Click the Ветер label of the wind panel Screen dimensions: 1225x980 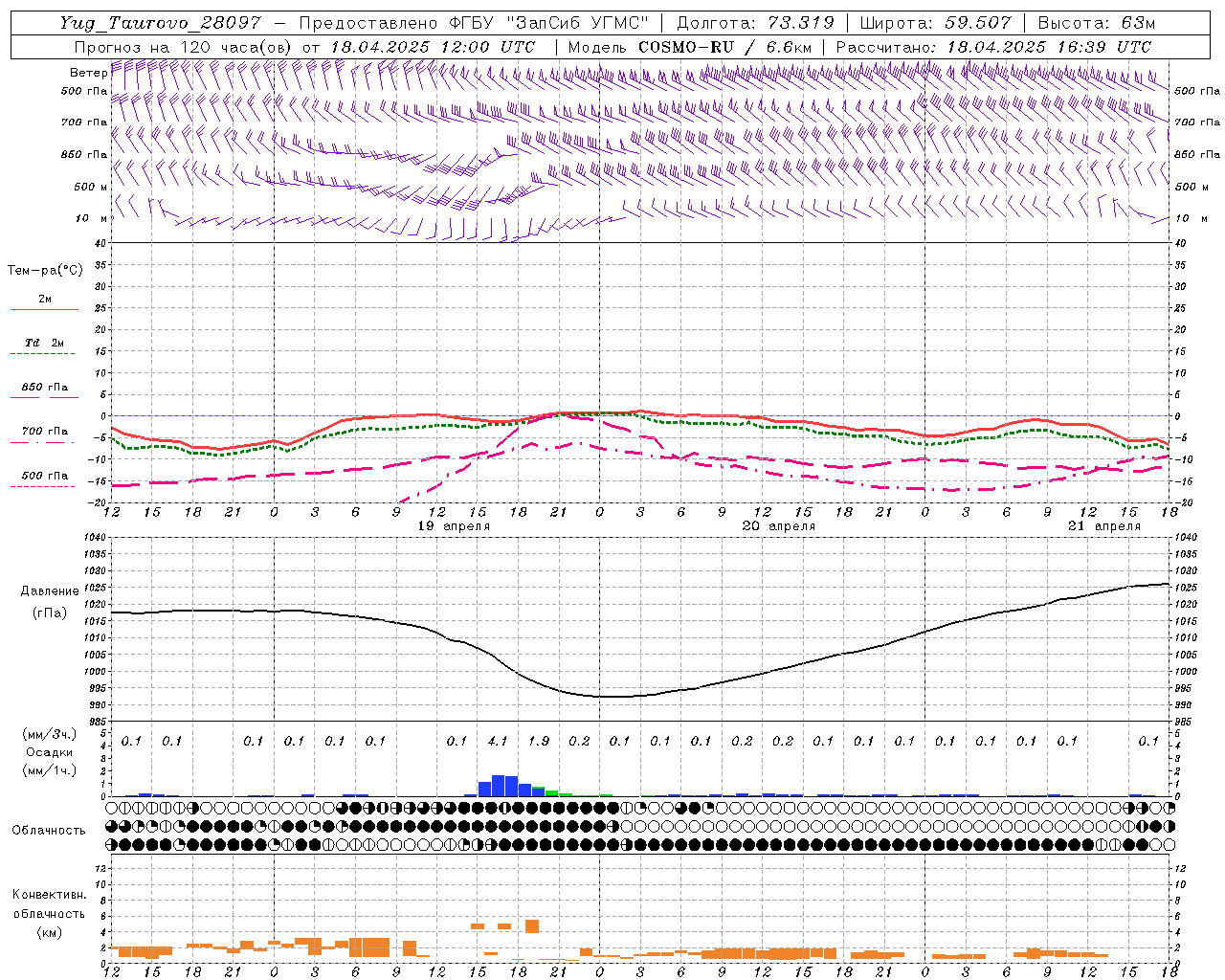[89, 73]
